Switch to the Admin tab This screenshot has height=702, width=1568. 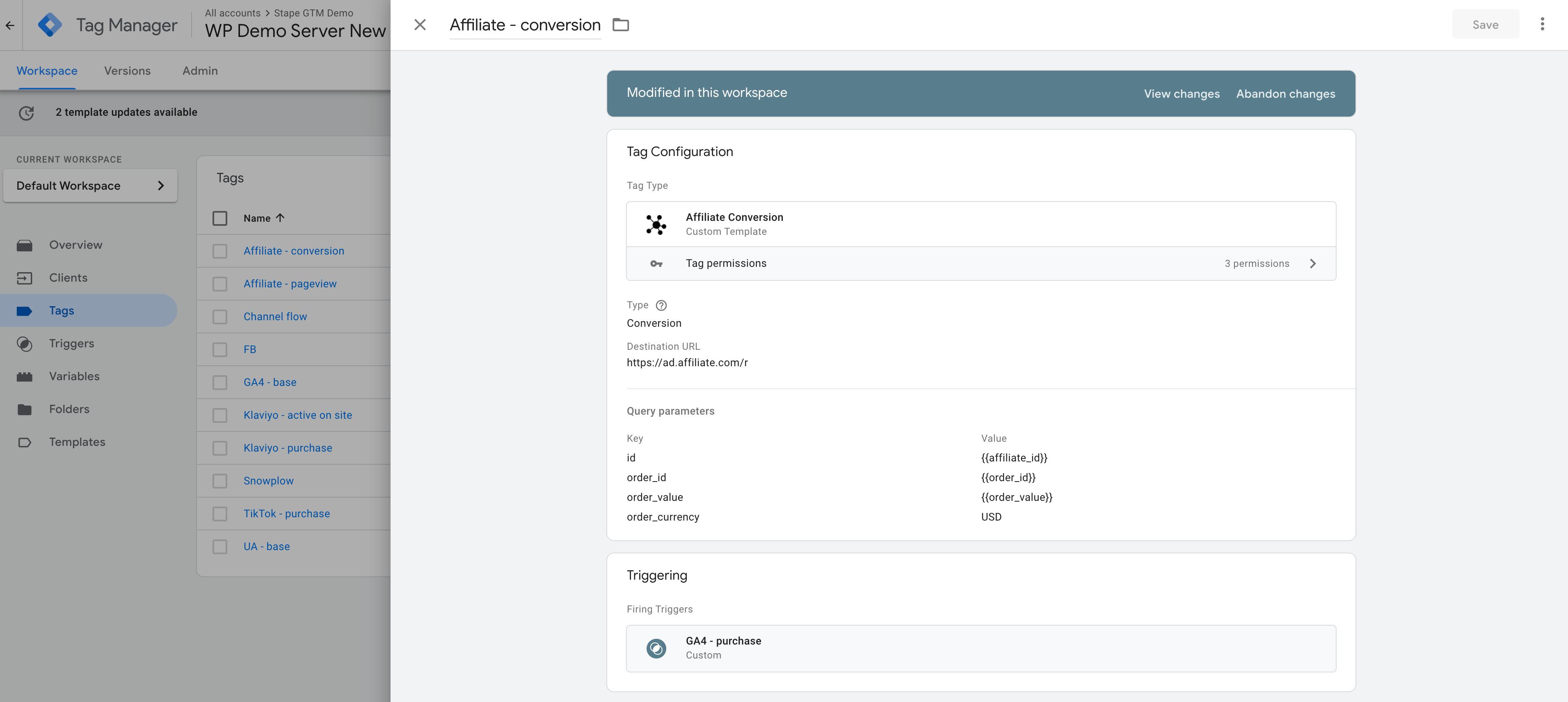coord(200,71)
